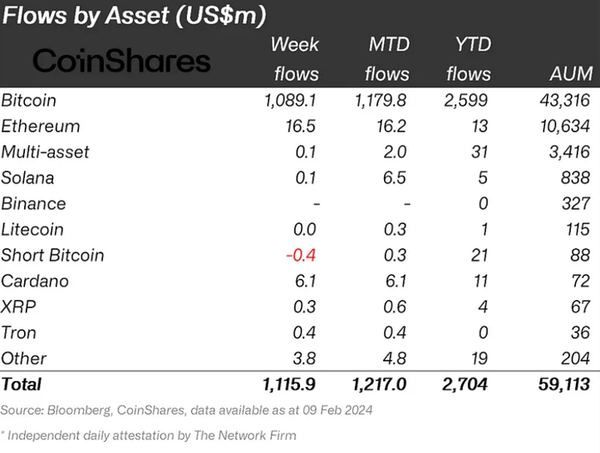Click the Week flows column header
The height and width of the screenshot is (453, 600).
(296, 59)
